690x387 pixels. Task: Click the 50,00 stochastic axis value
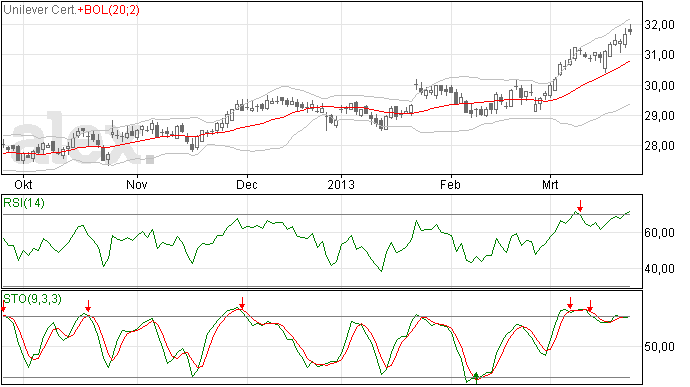point(659,347)
